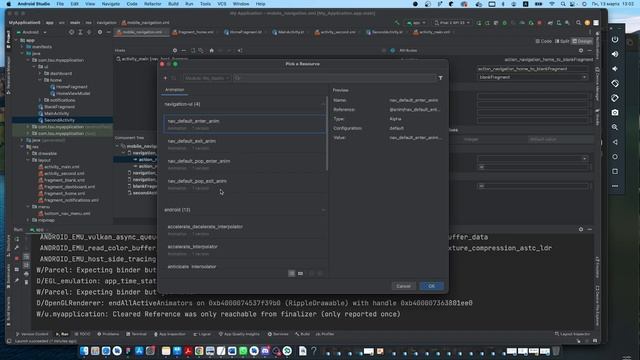The height and width of the screenshot is (360, 640).
Task: Open the SecondActivity.kt editor tab
Action: pyautogui.click(x=387, y=32)
